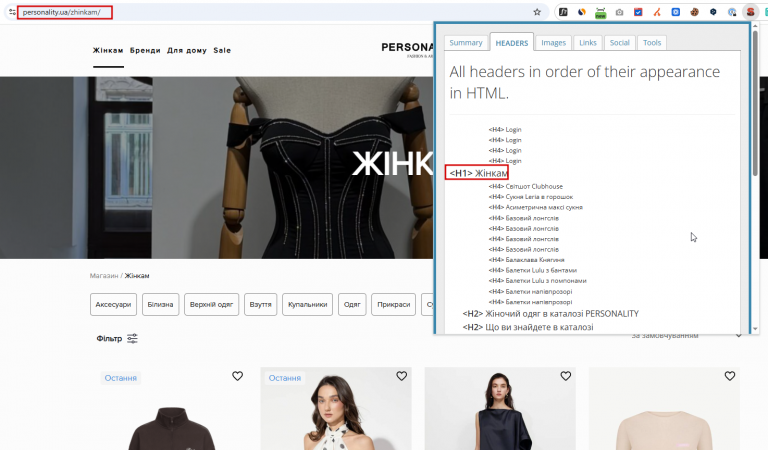Viewport: 768px width, 450px height.
Task: Open the dark hexagon extension icon
Action: tap(713, 12)
